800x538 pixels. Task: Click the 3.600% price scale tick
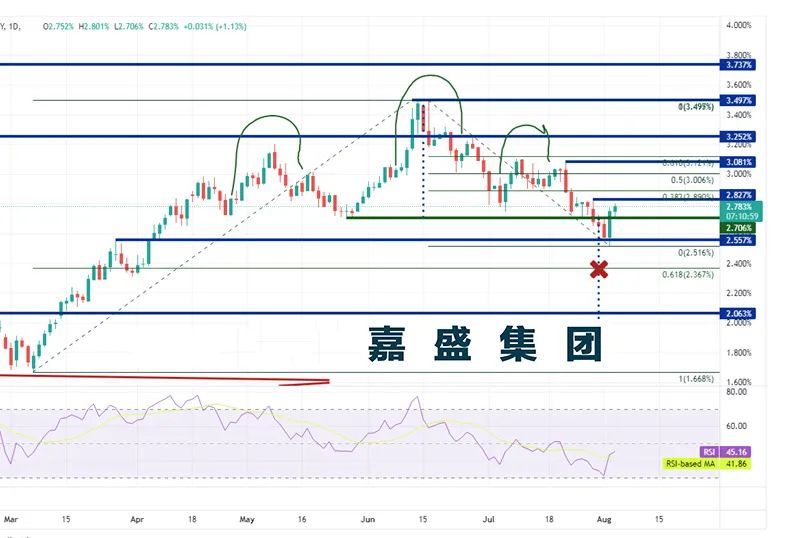(x=739, y=85)
